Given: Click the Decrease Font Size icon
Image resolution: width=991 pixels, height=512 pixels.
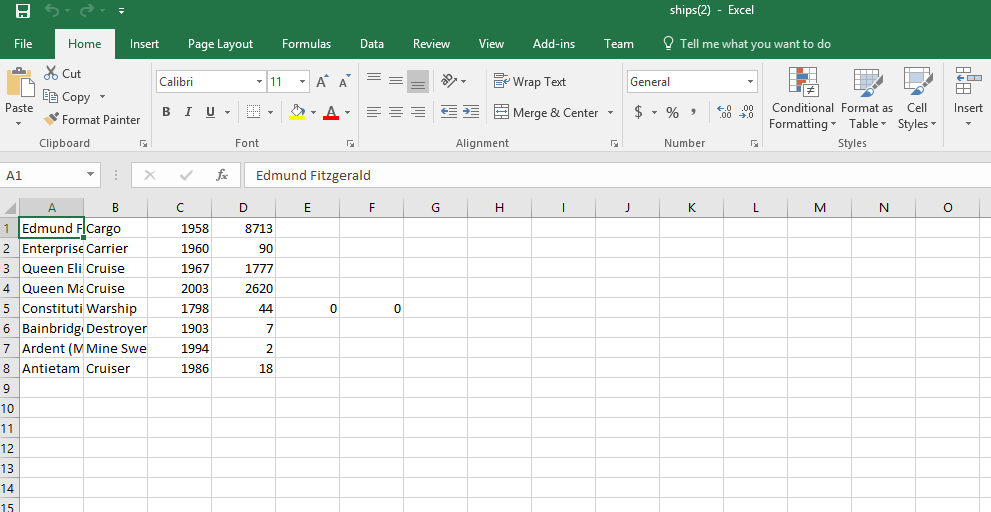Looking at the screenshot, I should coord(344,82).
